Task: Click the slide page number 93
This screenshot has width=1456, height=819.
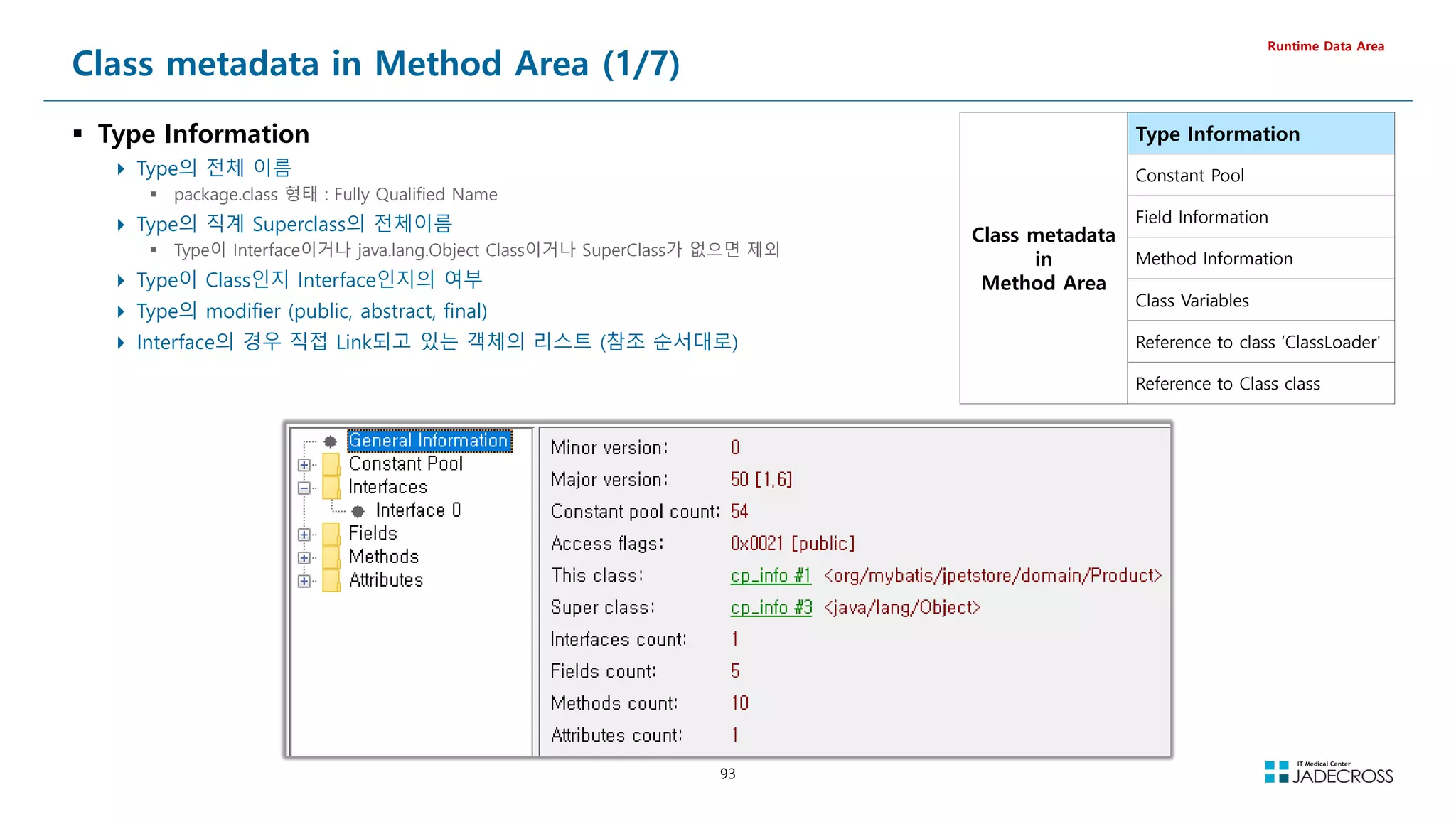Action: pyautogui.click(x=728, y=774)
